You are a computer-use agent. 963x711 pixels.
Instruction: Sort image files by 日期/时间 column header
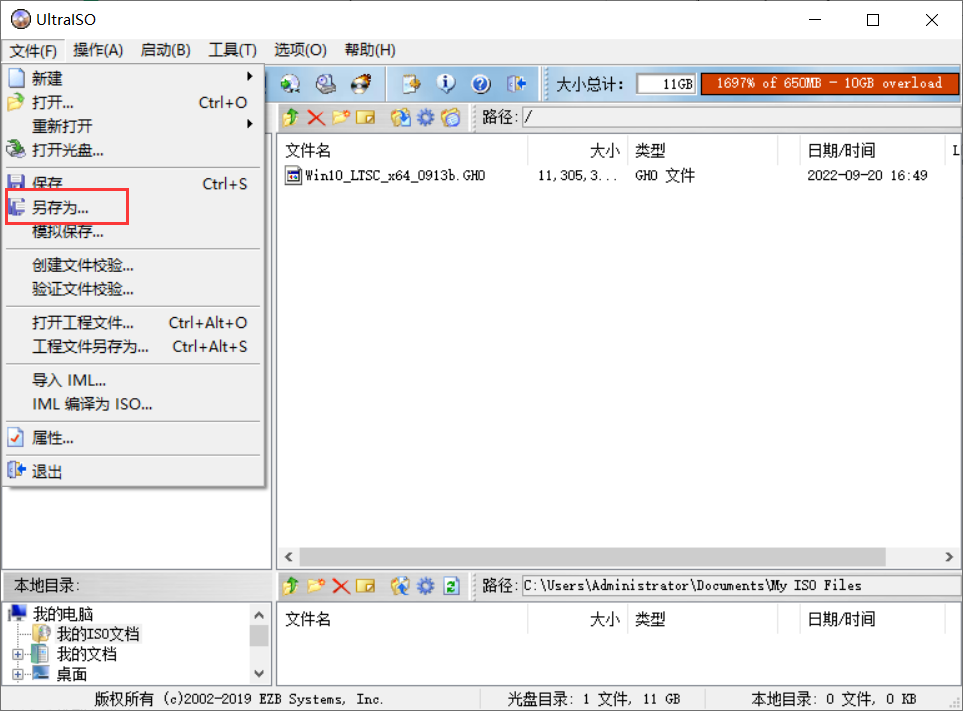[872, 150]
